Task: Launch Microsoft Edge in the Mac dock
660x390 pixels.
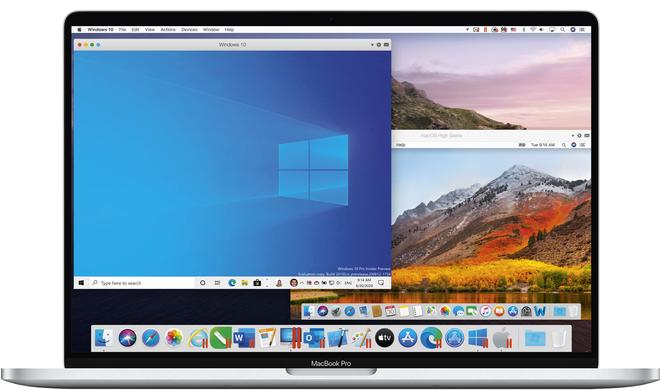Action: (x=431, y=337)
